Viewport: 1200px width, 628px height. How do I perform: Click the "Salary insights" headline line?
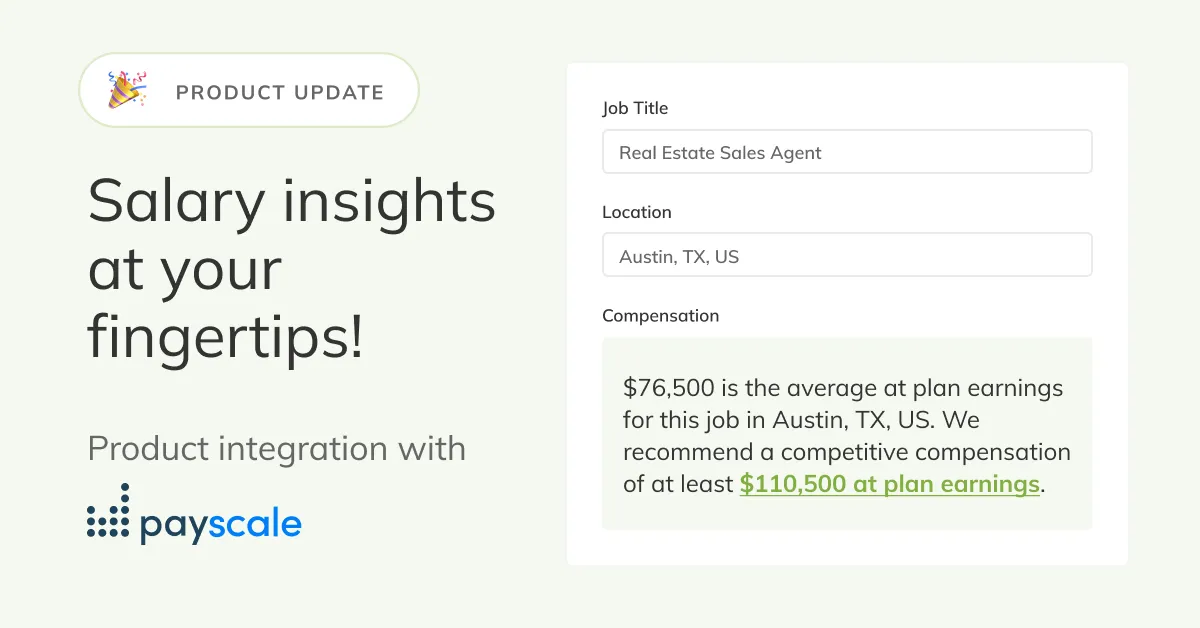[x=292, y=201]
